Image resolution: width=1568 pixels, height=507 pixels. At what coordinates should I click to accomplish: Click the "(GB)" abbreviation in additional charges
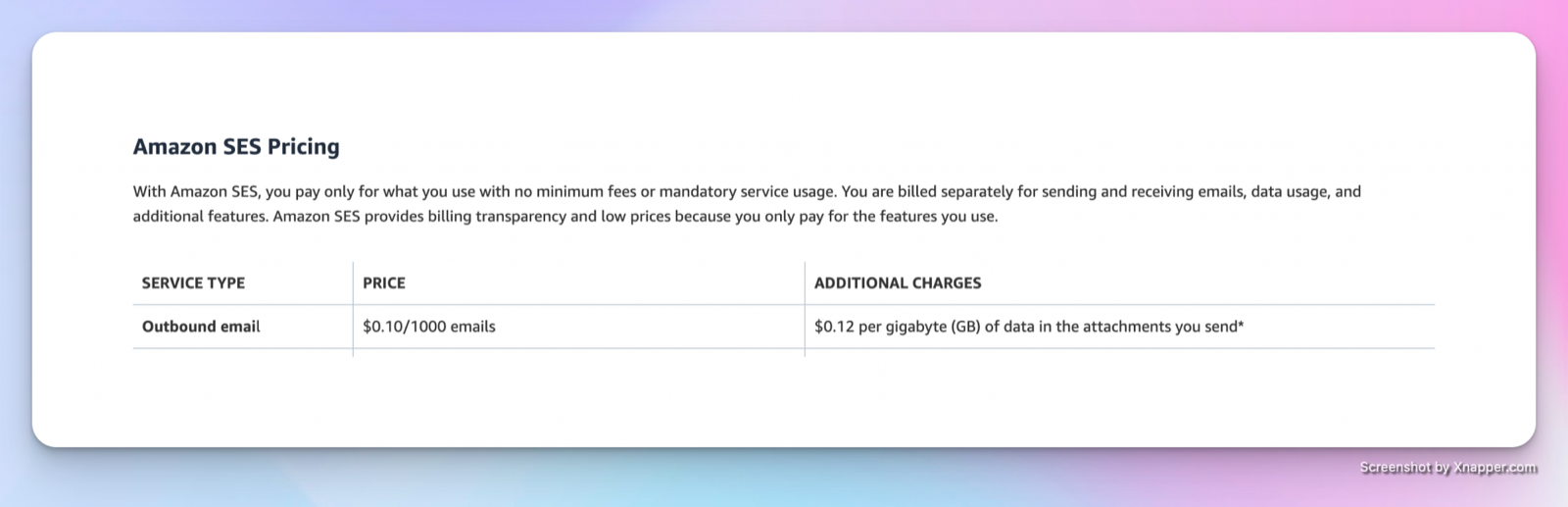[x=965, y=327]
